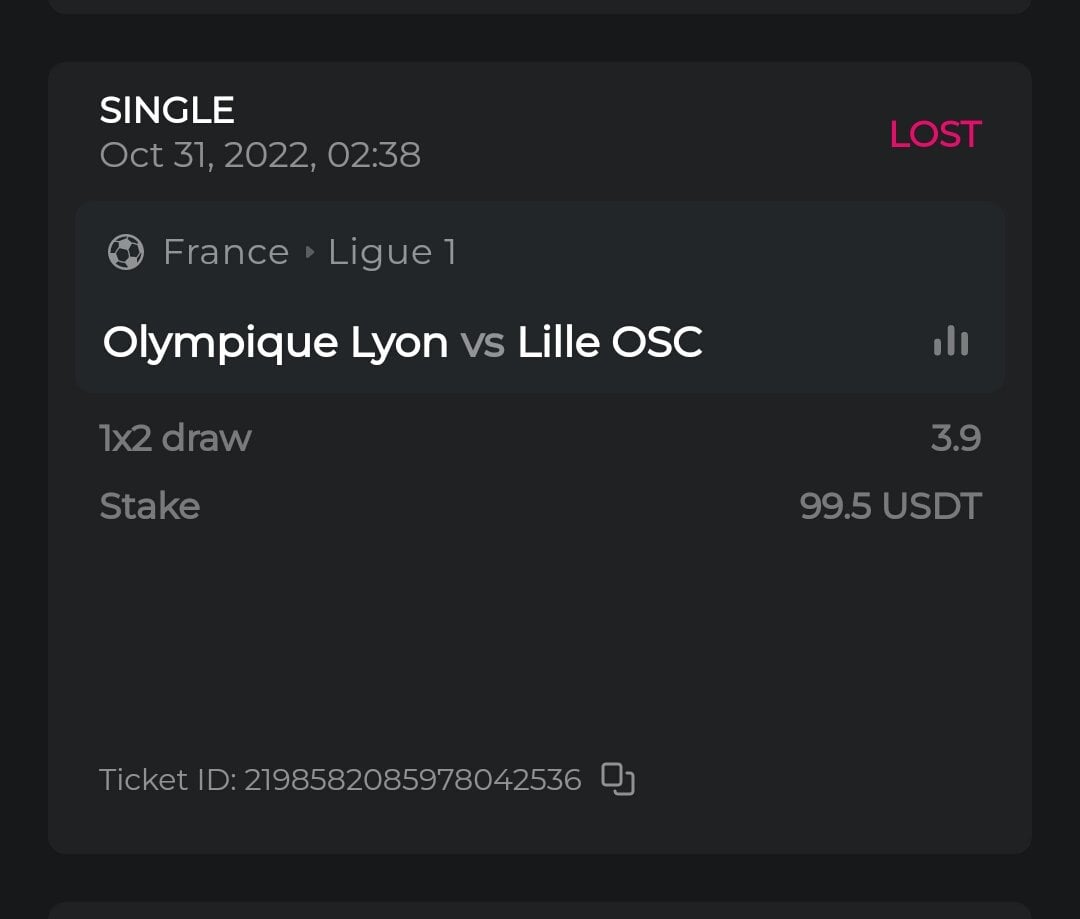Tap the 'vs' text between teams

point(482,343)
